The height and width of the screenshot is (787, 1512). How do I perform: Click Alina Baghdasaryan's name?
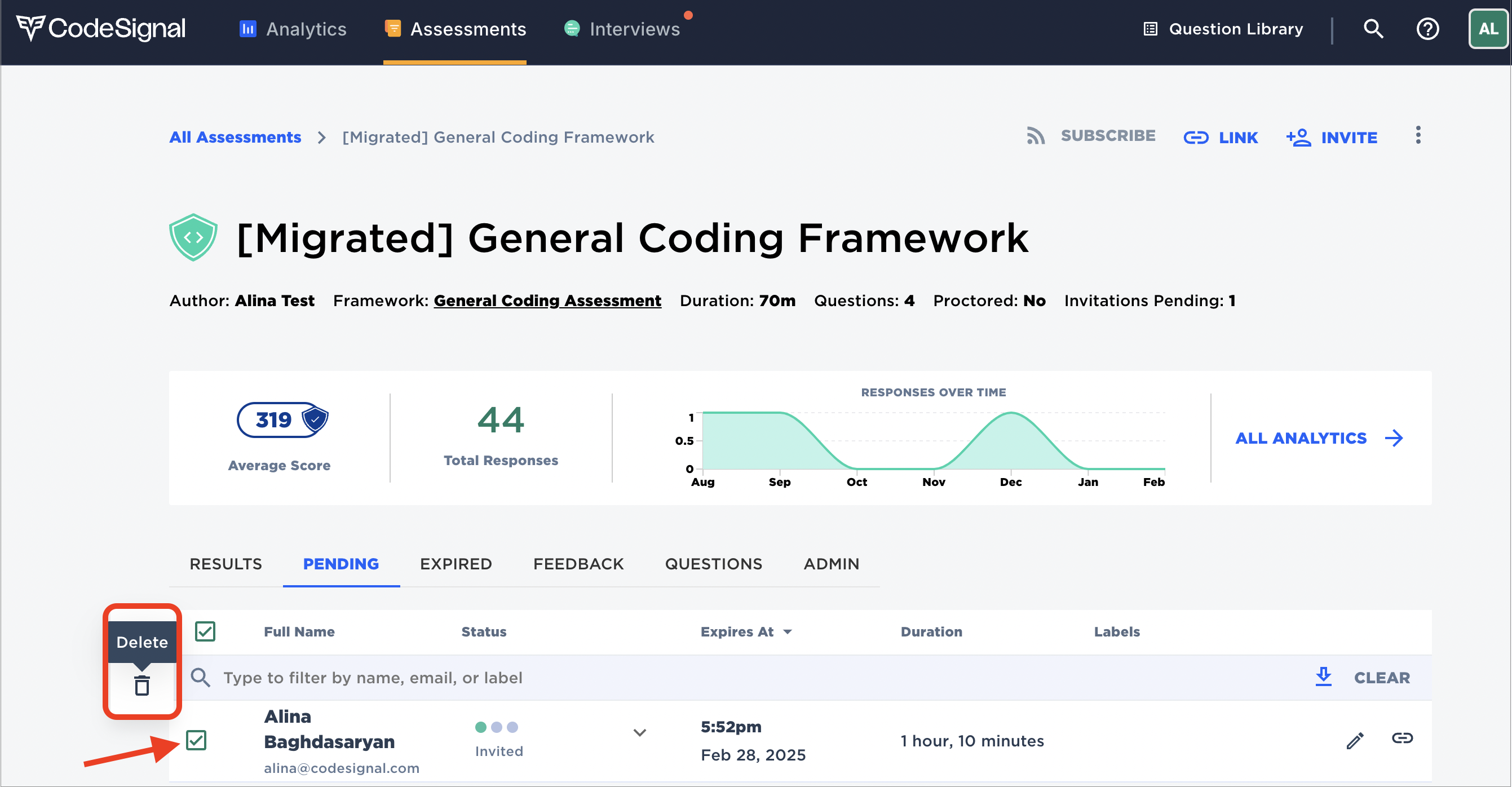pyautogui.click(x=329, y=729)
